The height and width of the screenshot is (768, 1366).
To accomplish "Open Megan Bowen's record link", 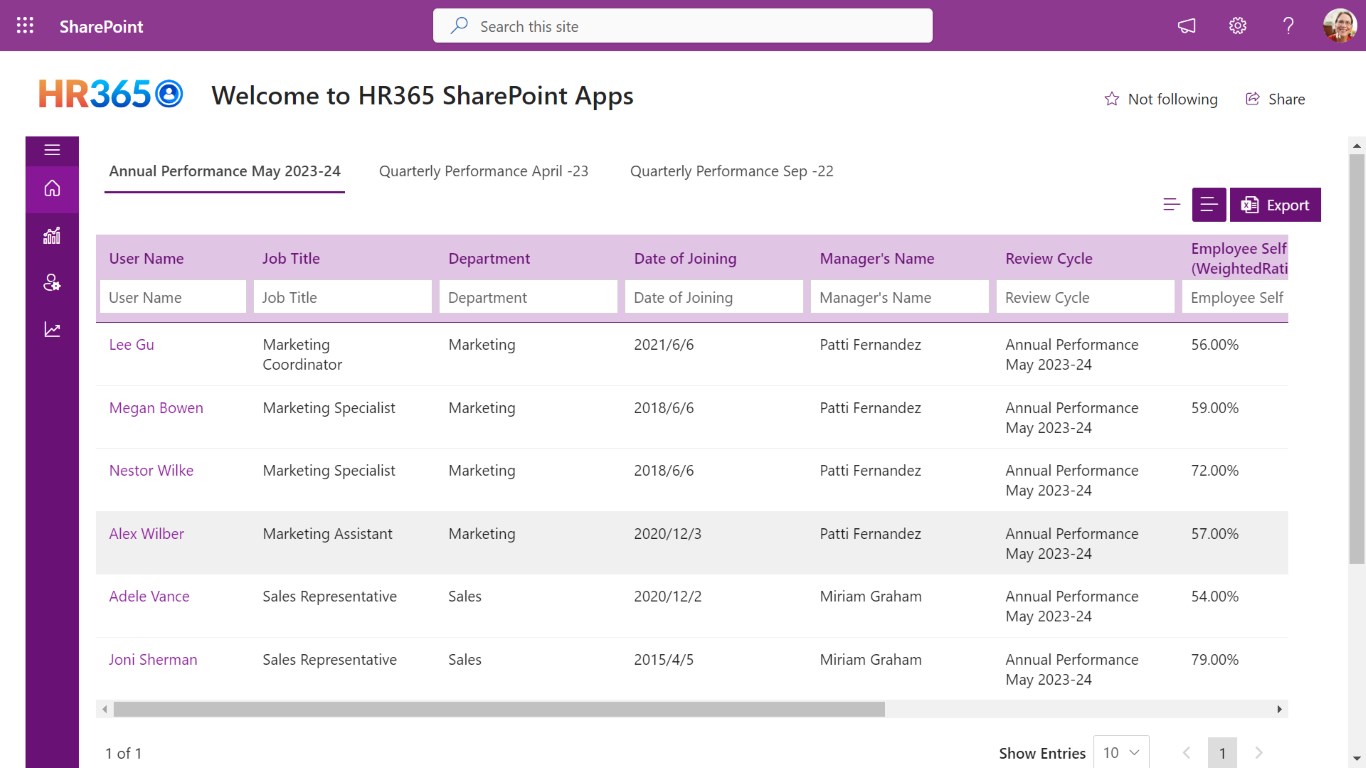I will (x=156, y=408).
